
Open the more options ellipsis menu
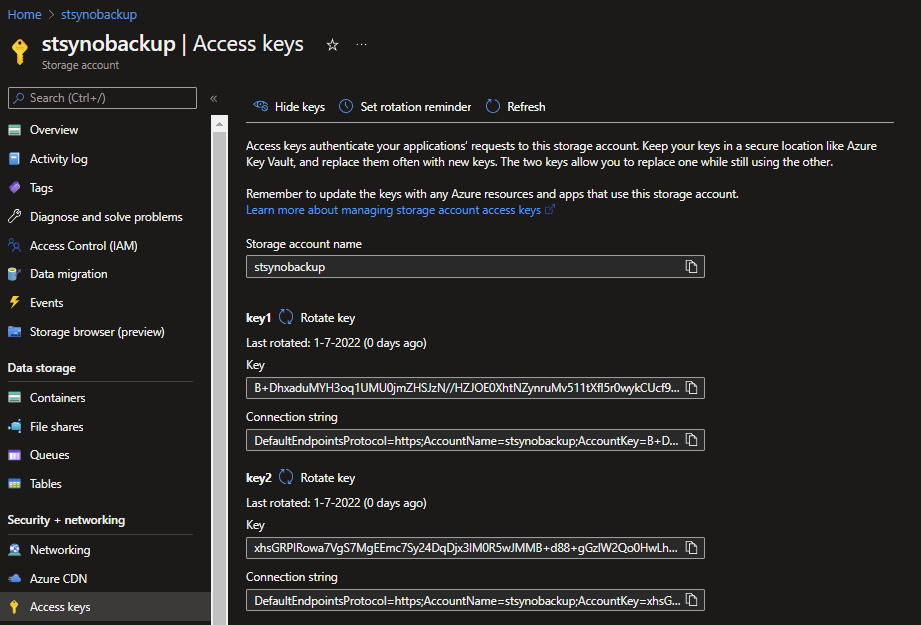click(362, 45)
